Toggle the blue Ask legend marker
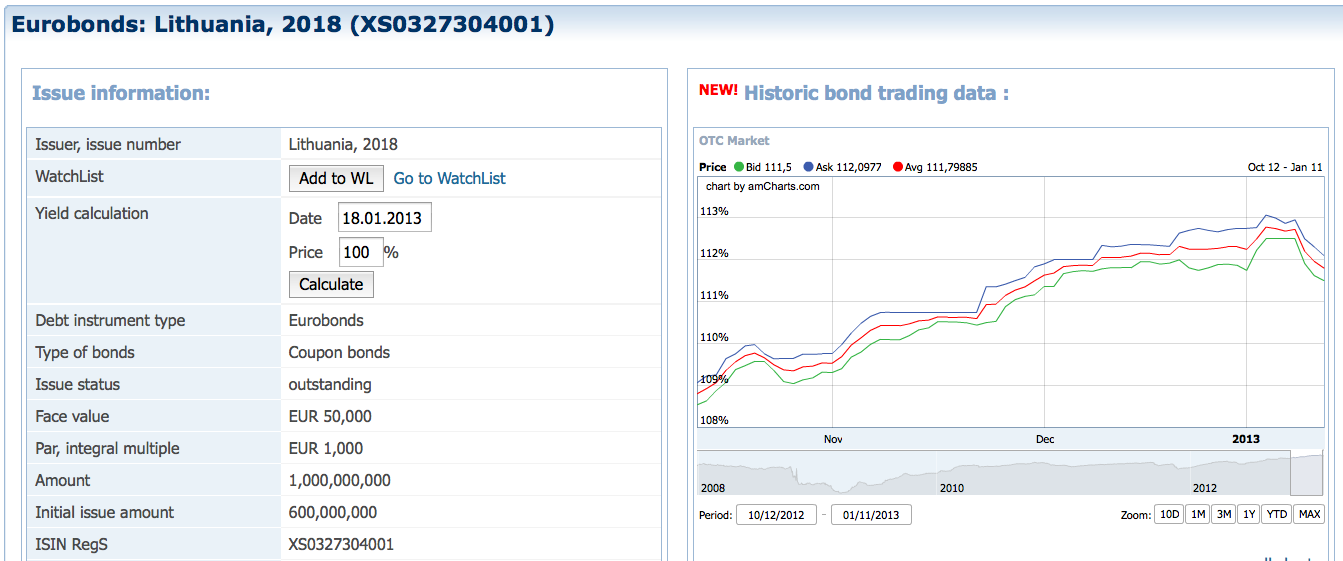 click(808, 167)
